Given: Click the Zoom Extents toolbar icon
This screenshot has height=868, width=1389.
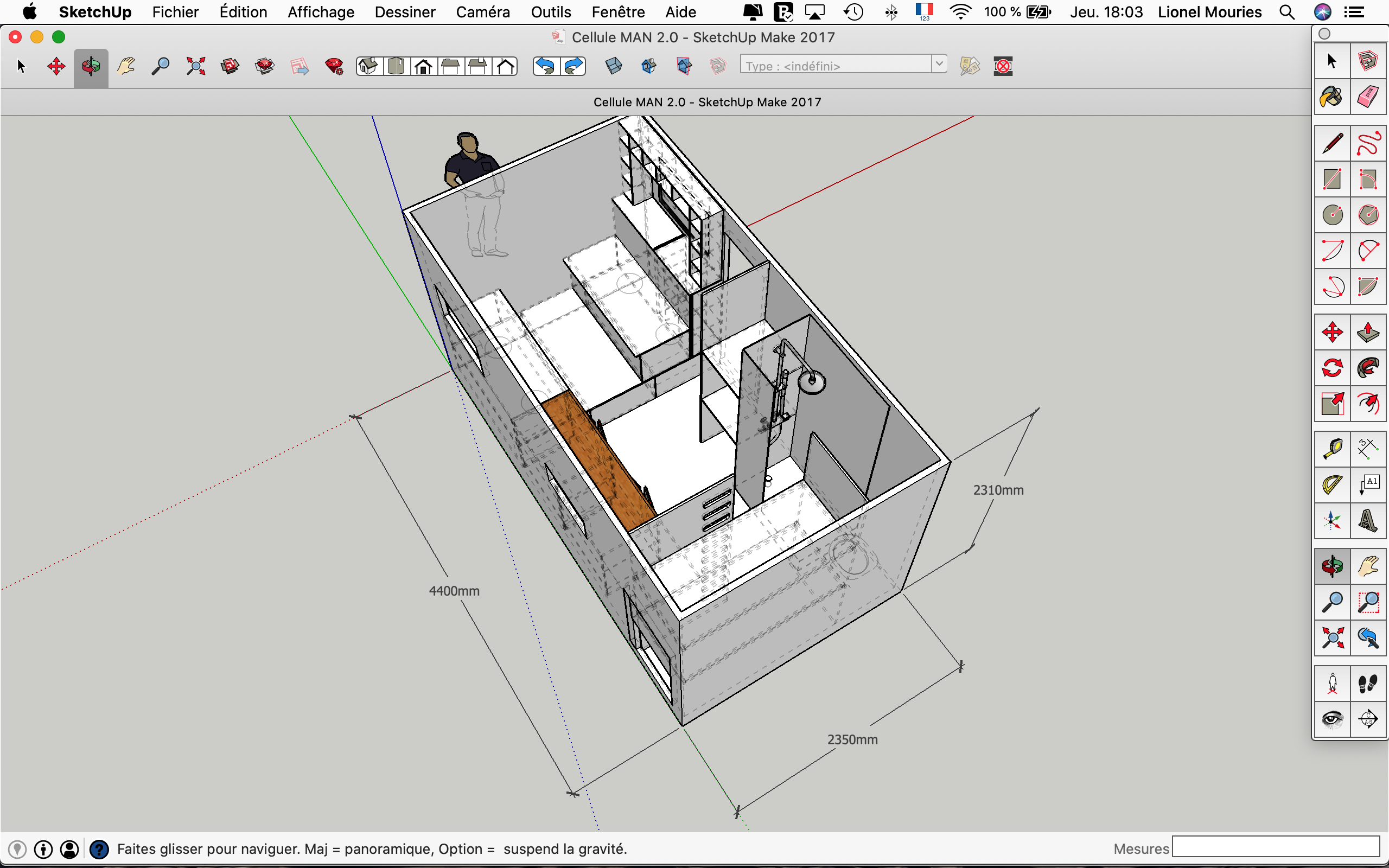Looking at the screenshot, I should pyautogui.click(x=196, y=67).
